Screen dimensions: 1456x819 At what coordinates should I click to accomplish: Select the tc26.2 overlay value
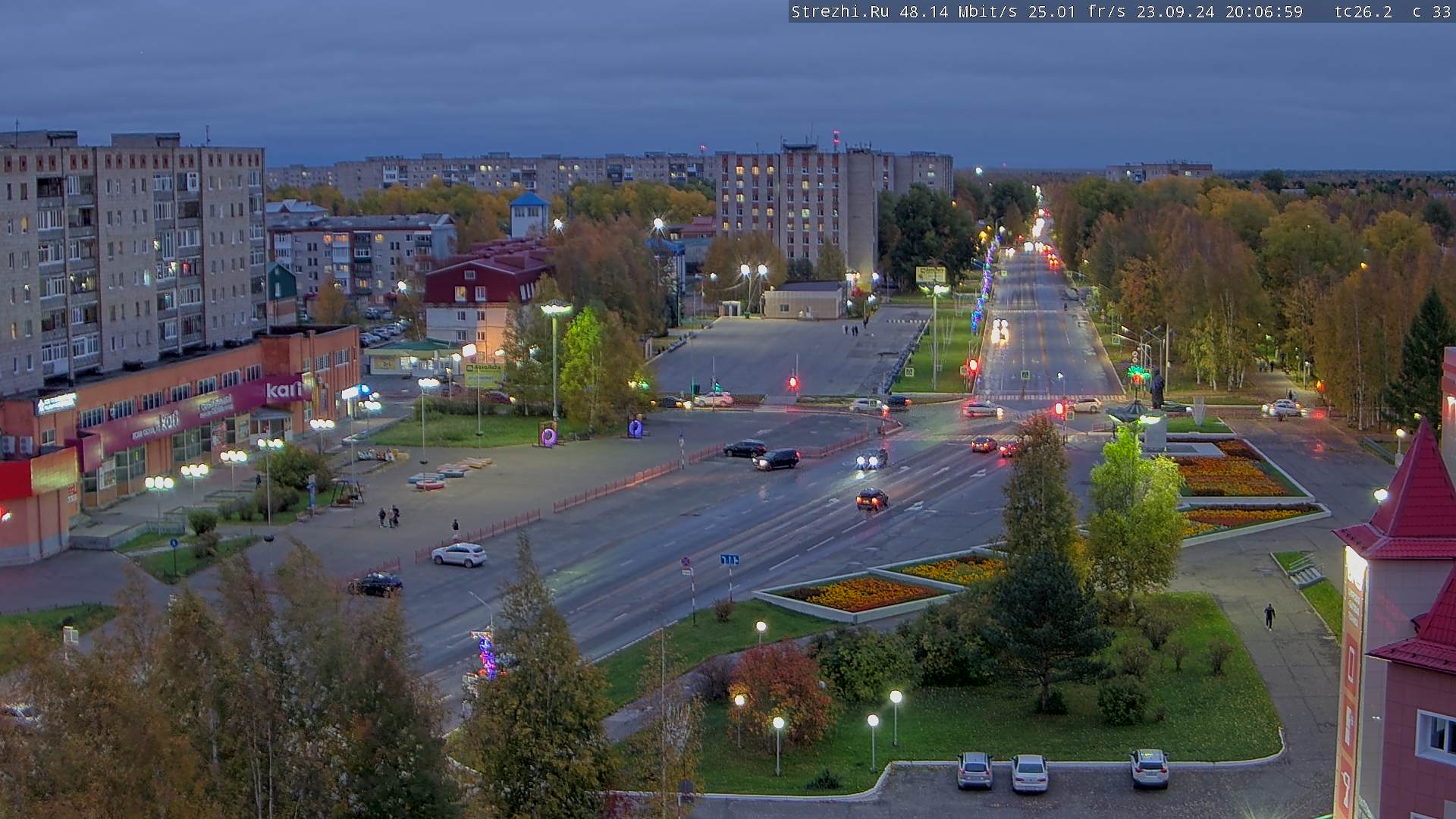coord(1363,12)
